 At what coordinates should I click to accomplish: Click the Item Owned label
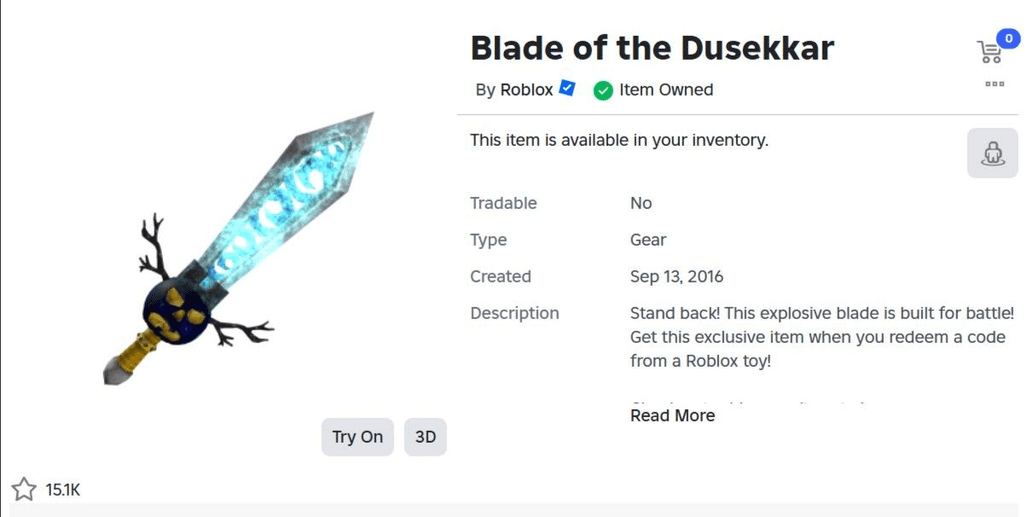tap(666, 90)
